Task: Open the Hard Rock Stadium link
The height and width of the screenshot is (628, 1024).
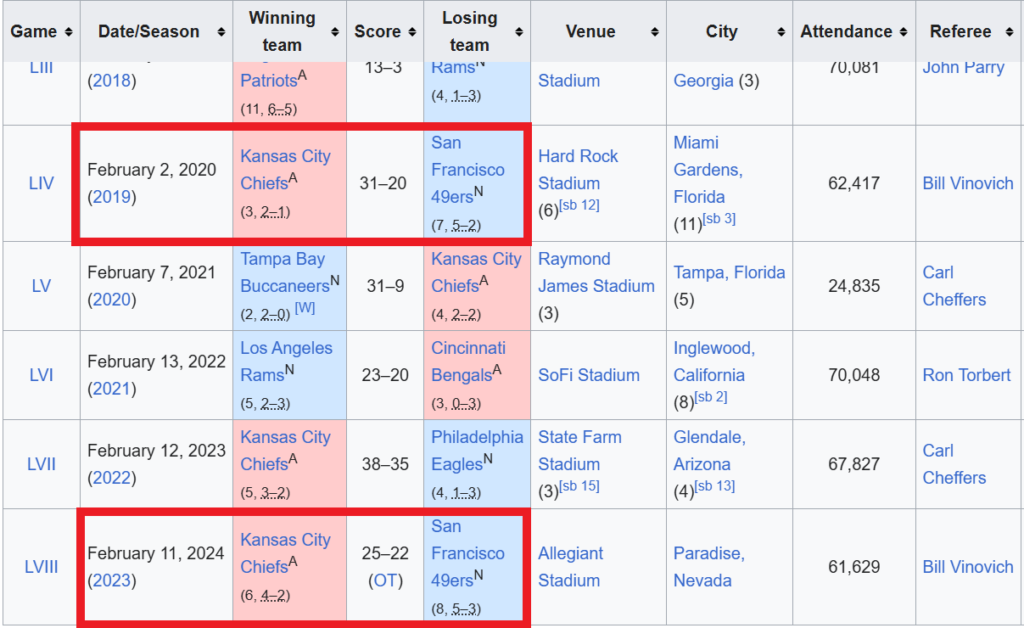Action: (578, 170)
